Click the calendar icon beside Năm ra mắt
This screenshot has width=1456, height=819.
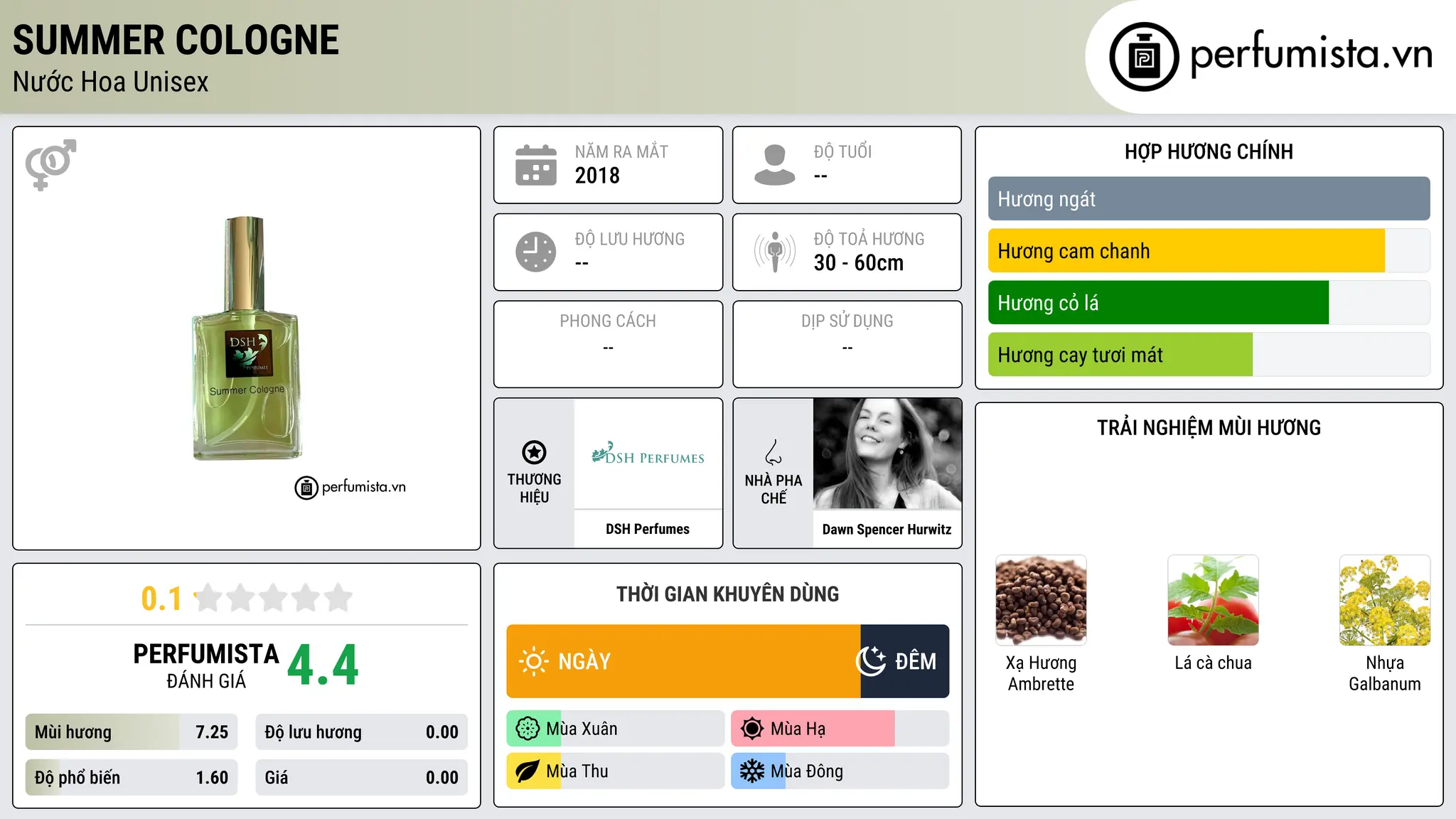536,165
